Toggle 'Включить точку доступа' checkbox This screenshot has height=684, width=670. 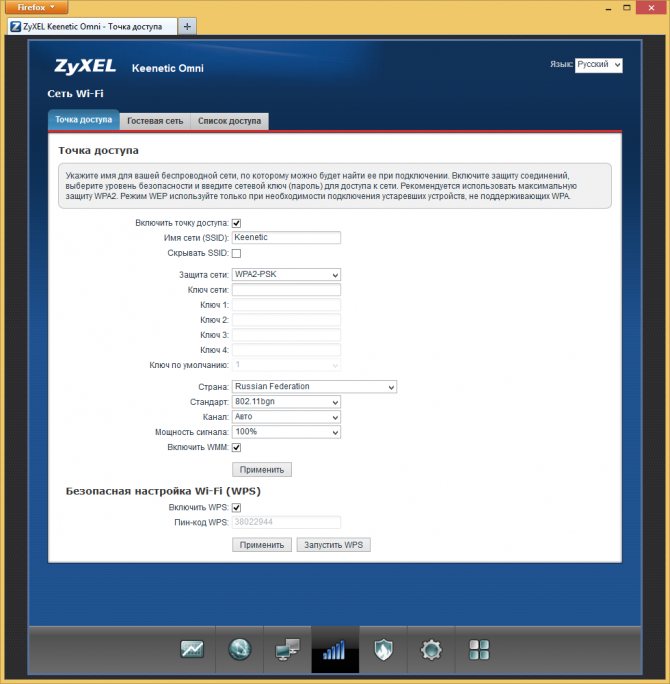[x=236, y=223]
